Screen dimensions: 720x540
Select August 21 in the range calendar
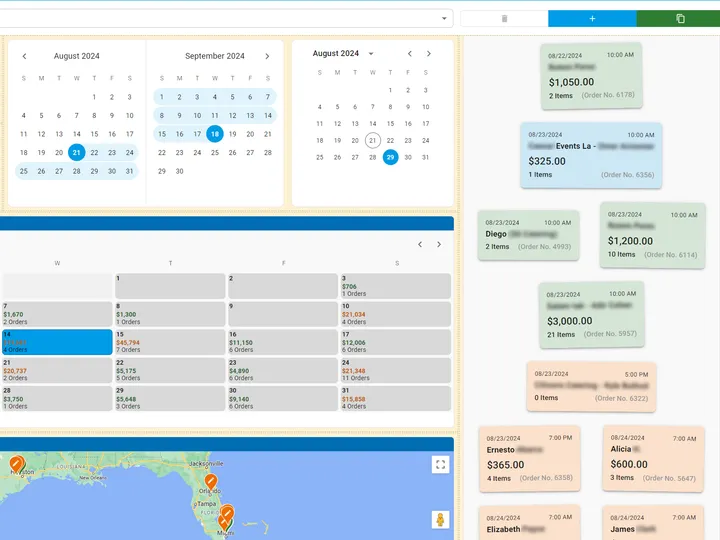(x=77, y=152)
